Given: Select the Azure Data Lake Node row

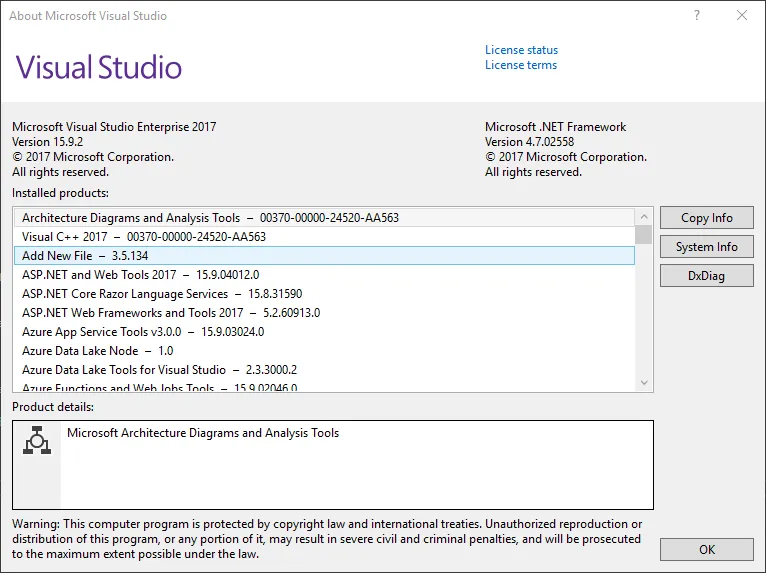Looking at the screenshot, I should pos(324,351).
